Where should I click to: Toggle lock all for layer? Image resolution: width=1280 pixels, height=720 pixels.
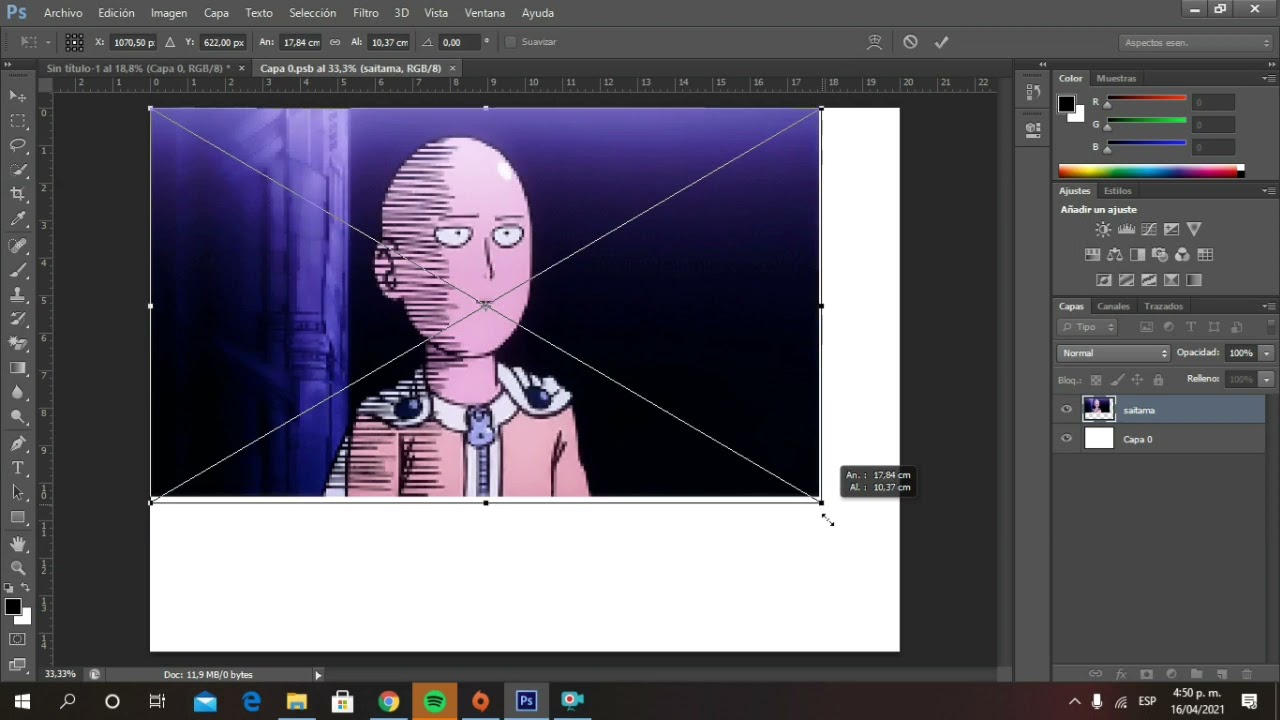(1158, 380)
